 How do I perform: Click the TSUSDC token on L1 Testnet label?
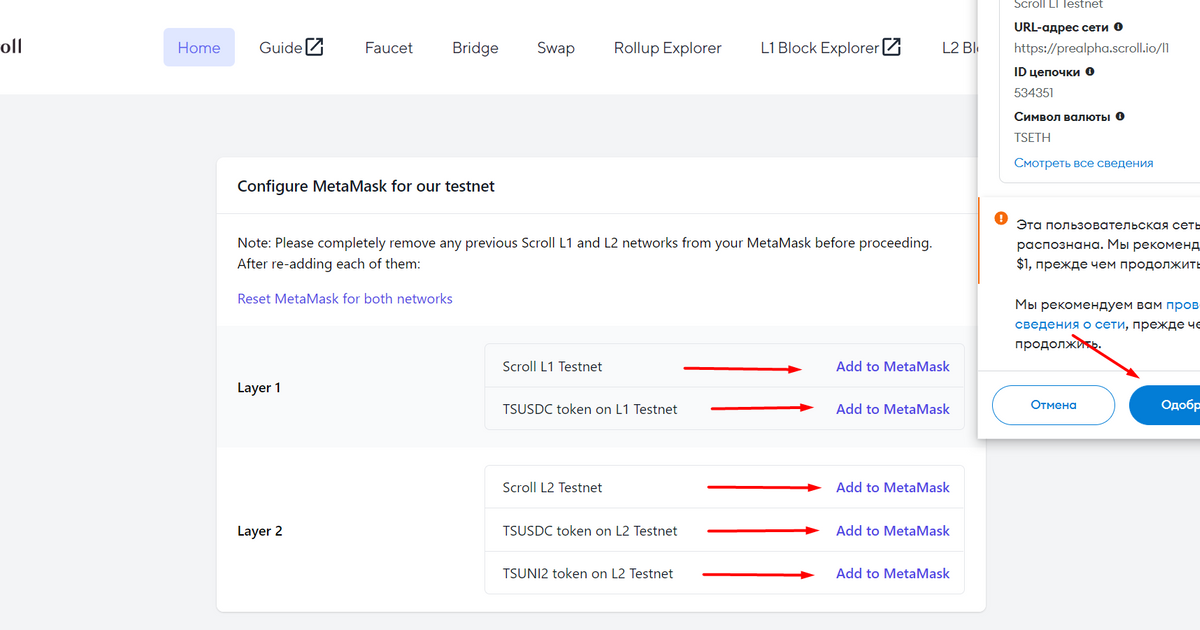pos(590,409)
